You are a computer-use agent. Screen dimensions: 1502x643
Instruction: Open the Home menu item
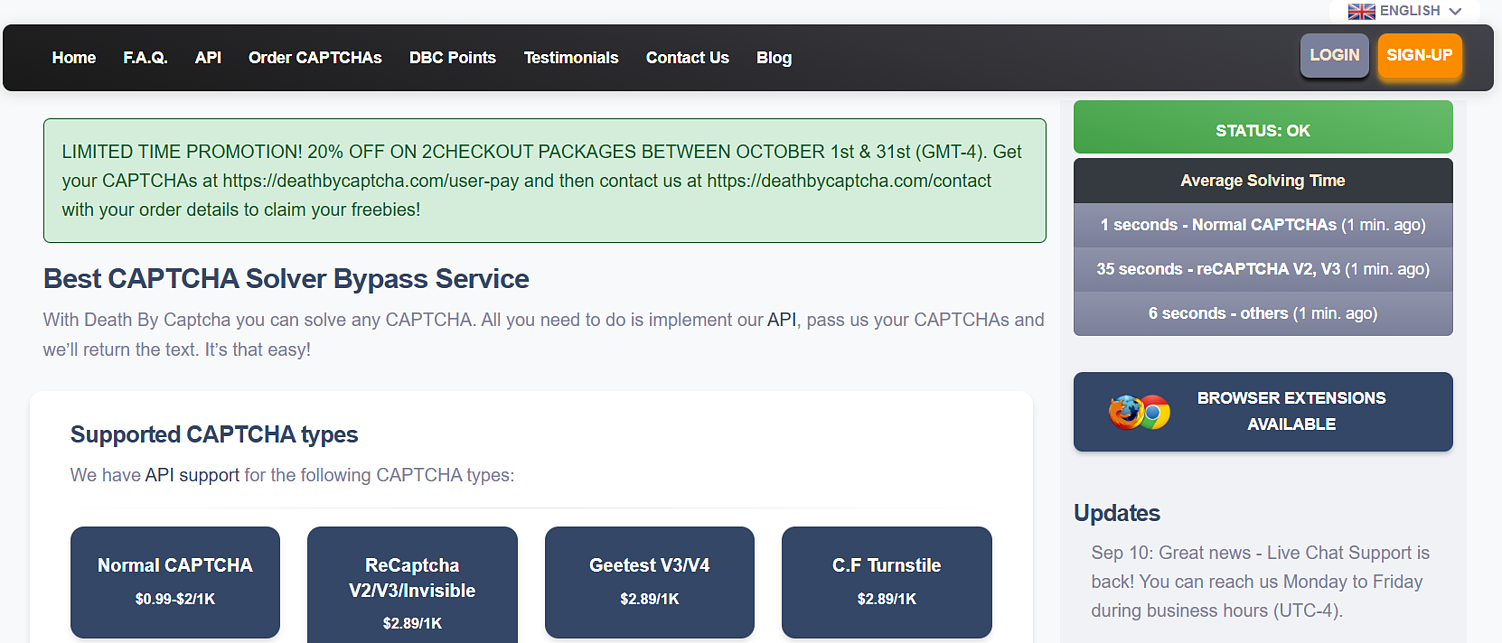coord(74,58)
